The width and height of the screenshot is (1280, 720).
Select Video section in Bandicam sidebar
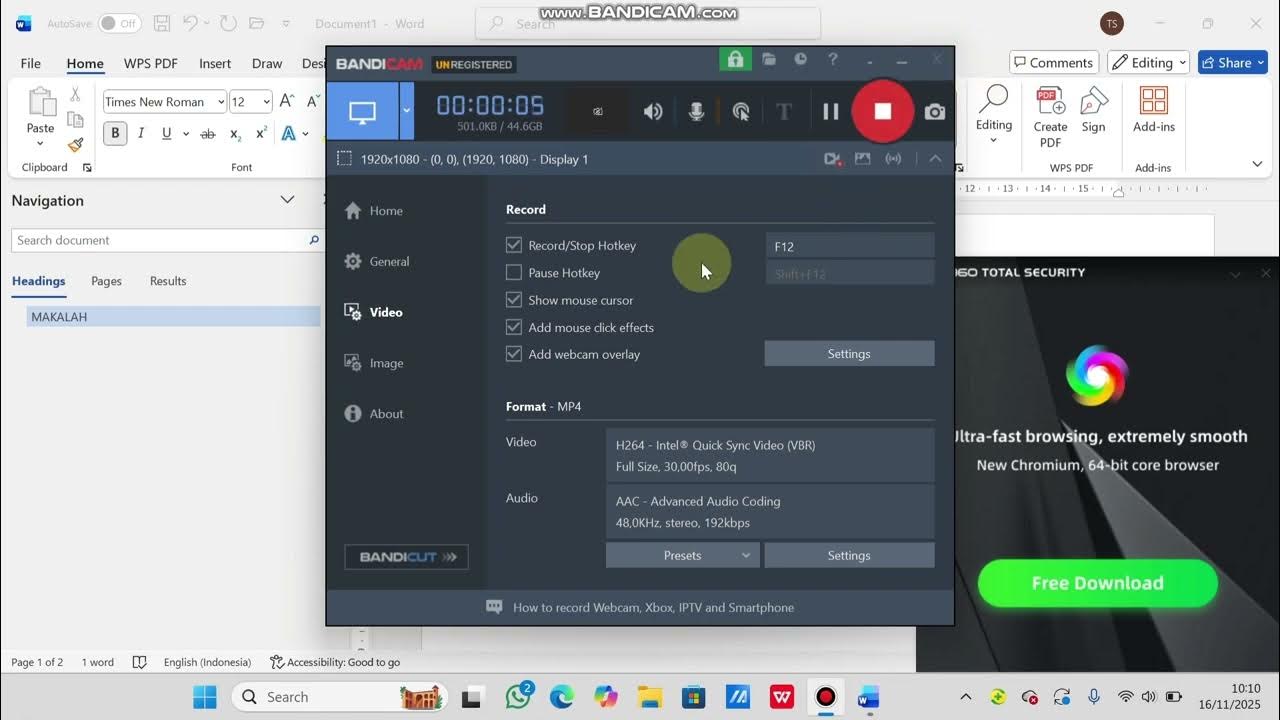click(x=374, y=312)
